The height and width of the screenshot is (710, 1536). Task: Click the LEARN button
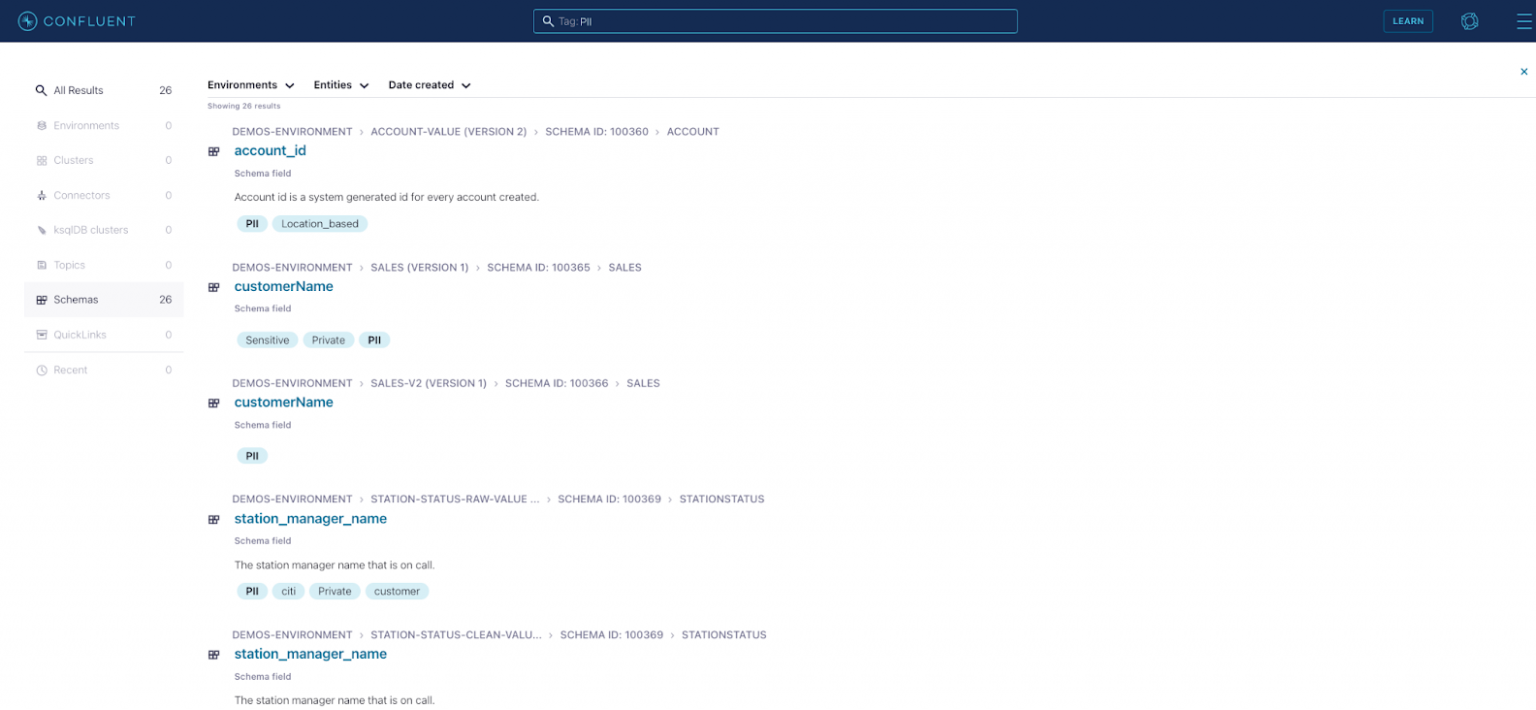tap(1407, 21)
